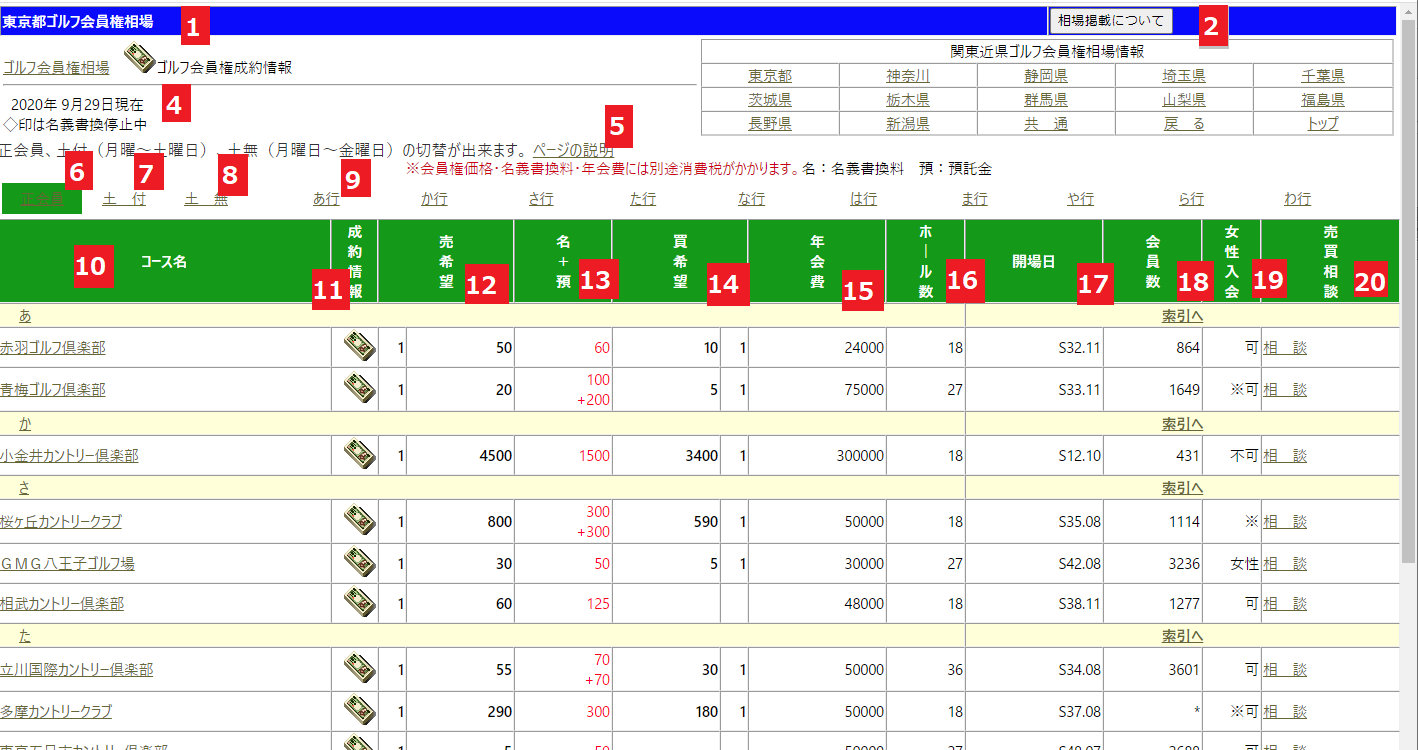
Task: Select the 千葉県 prefecture link
Action: click(1323, 76)
